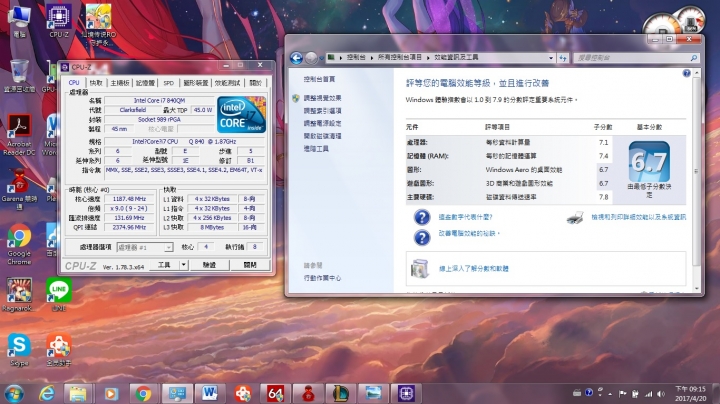Open the 電腦 (Computer) desktop icon
720x404 pixels.
tap(18, 21)
